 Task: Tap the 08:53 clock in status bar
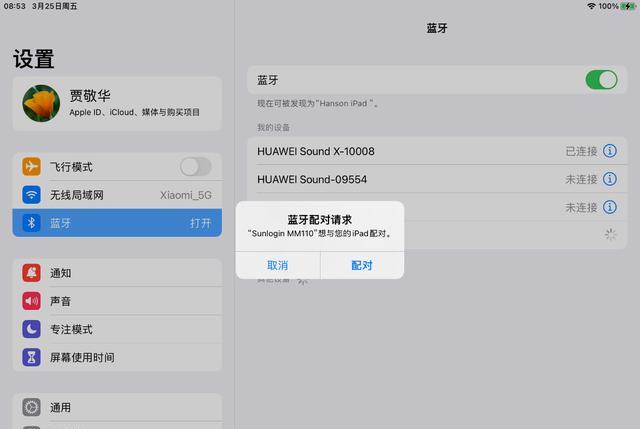coord(15,6)
